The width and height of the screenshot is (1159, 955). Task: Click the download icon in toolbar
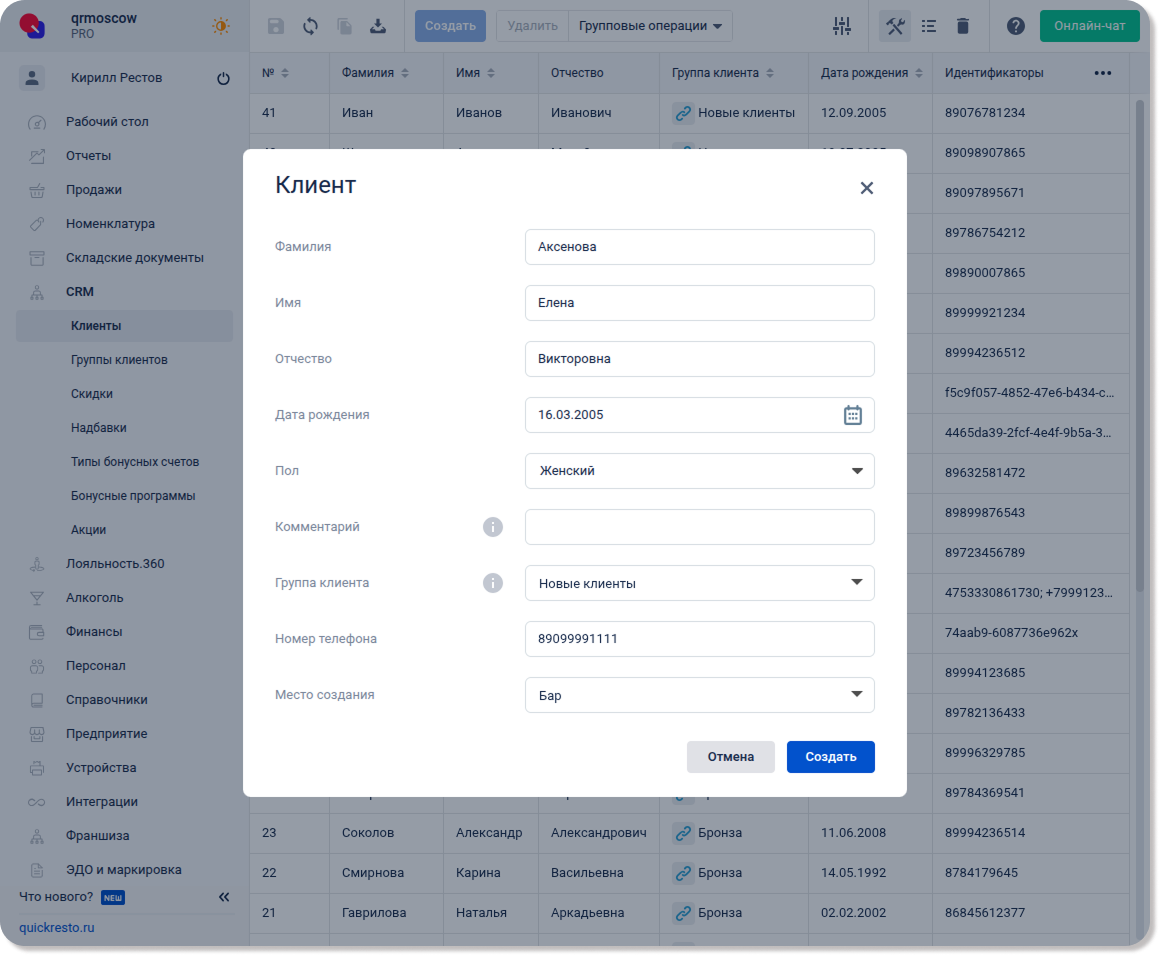[378, 26]
